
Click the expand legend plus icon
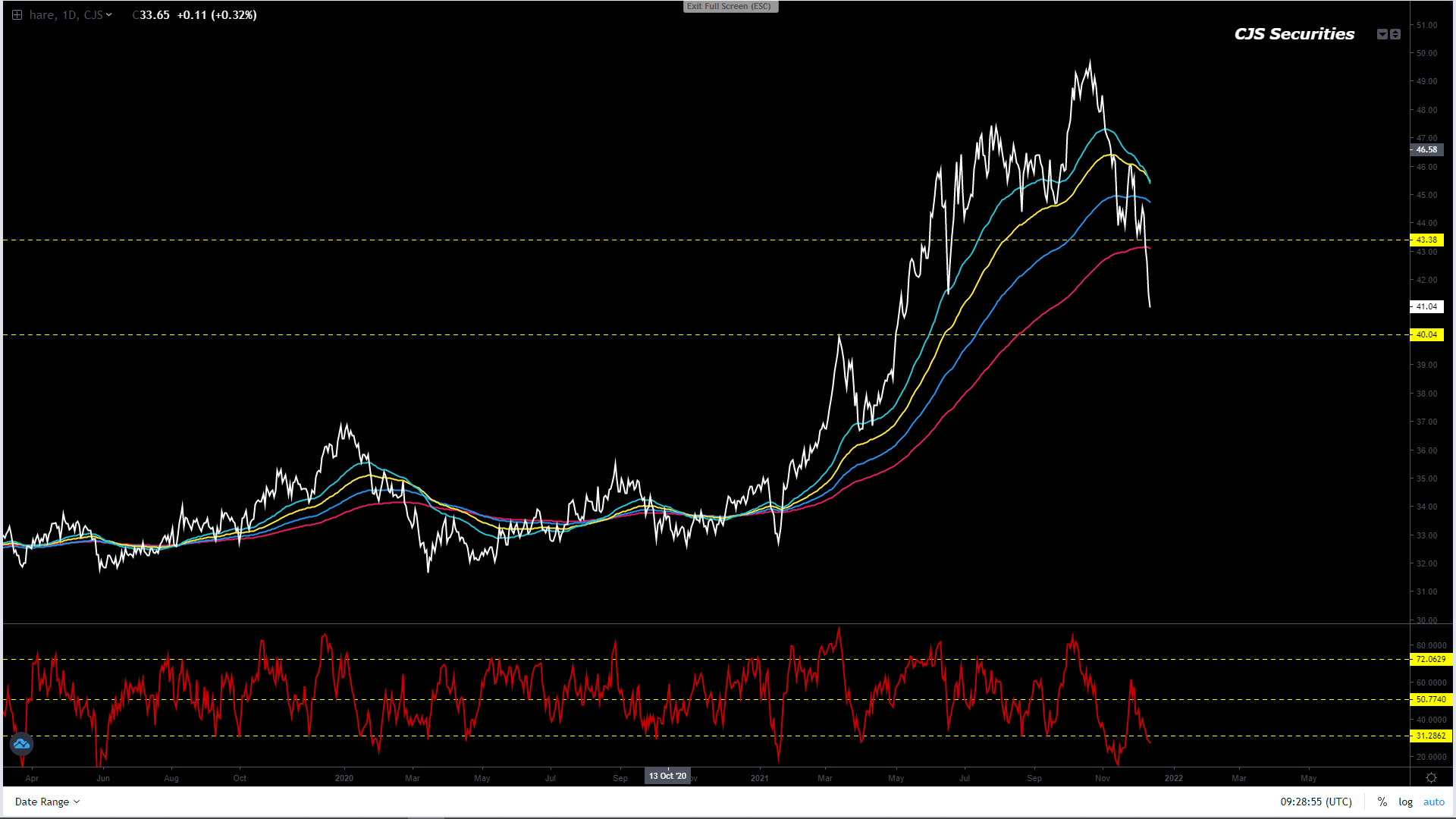(x=17, y=14)
